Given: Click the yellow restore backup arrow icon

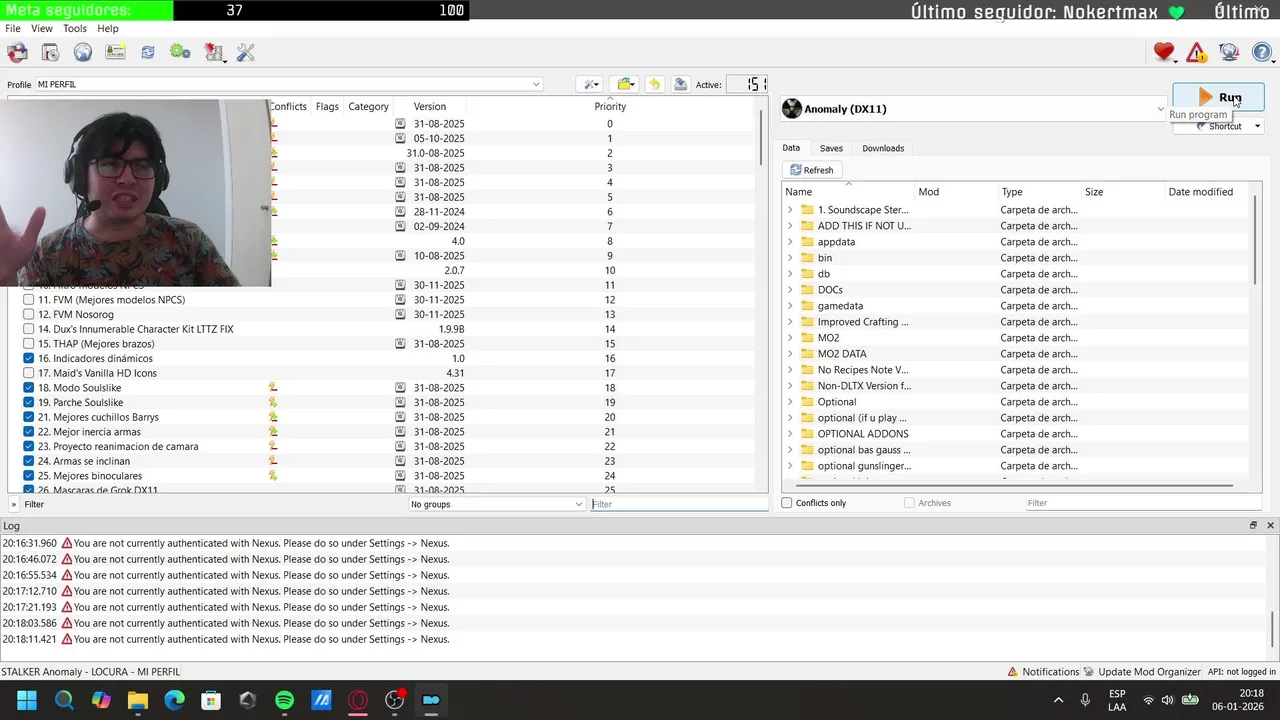Looking at the screenshot, I should pyautogui.click(x=654, y=84).
